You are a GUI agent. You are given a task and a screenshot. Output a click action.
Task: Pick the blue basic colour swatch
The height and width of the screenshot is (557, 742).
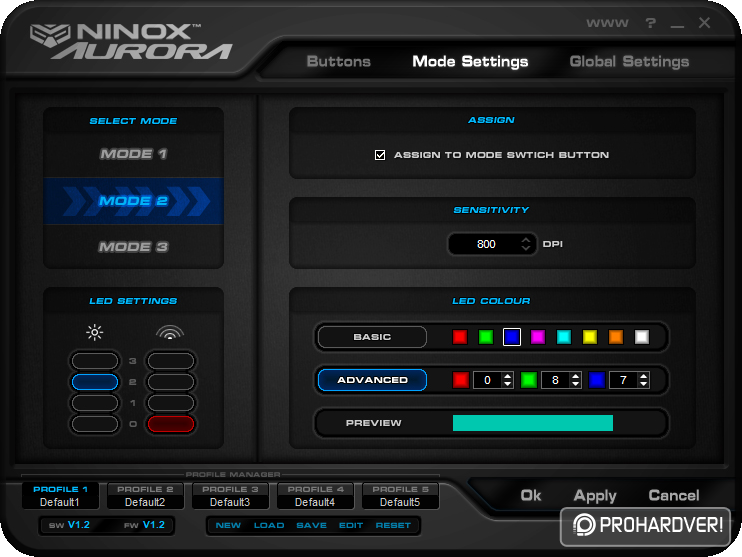click(x=512, y=337)
